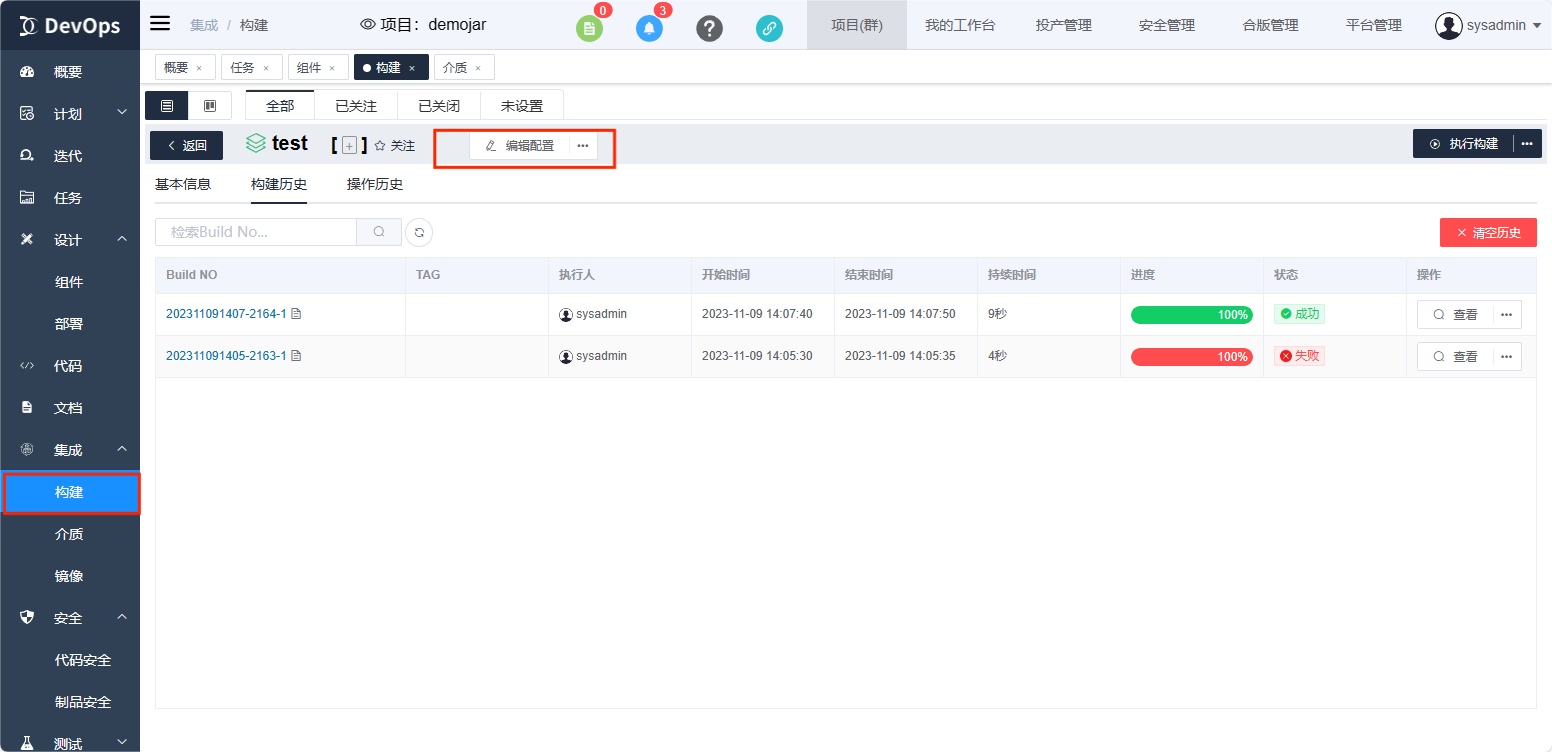Click the plus box next to test
The height and width of the screenshot is (752, 1552).
tap(349, 146)
